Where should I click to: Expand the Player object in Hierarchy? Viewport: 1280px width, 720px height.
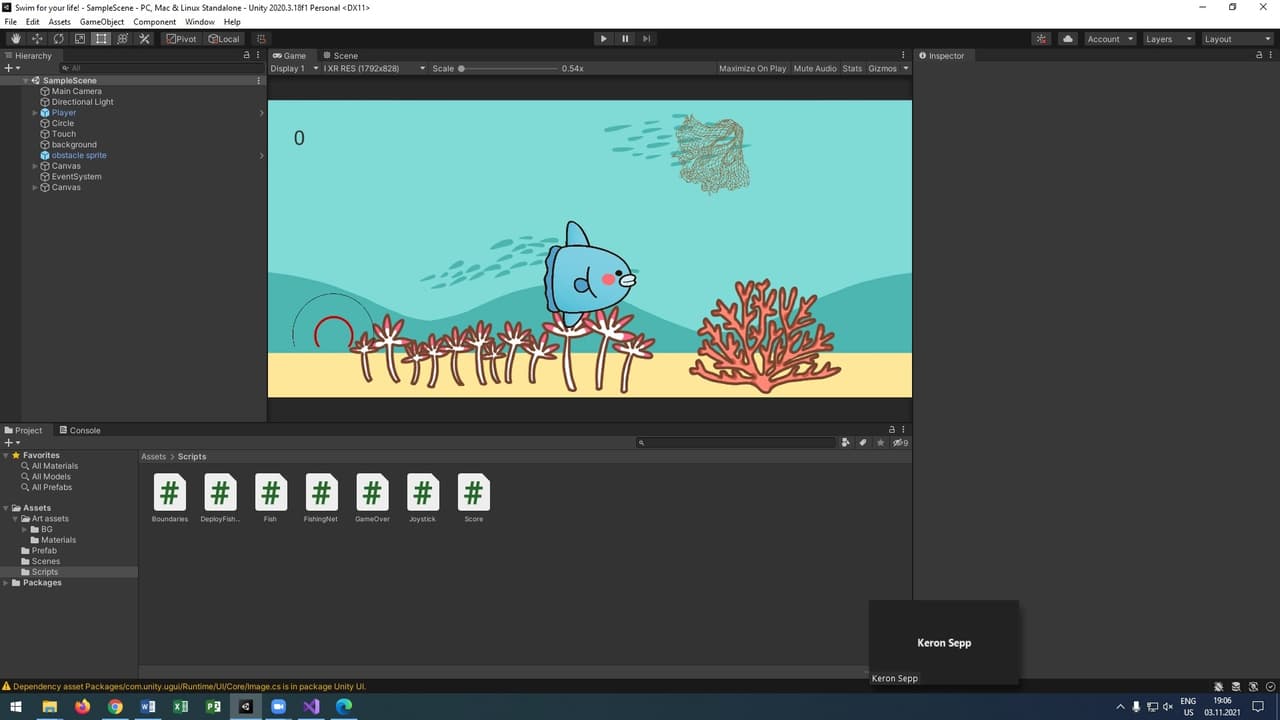click(35, 113)
